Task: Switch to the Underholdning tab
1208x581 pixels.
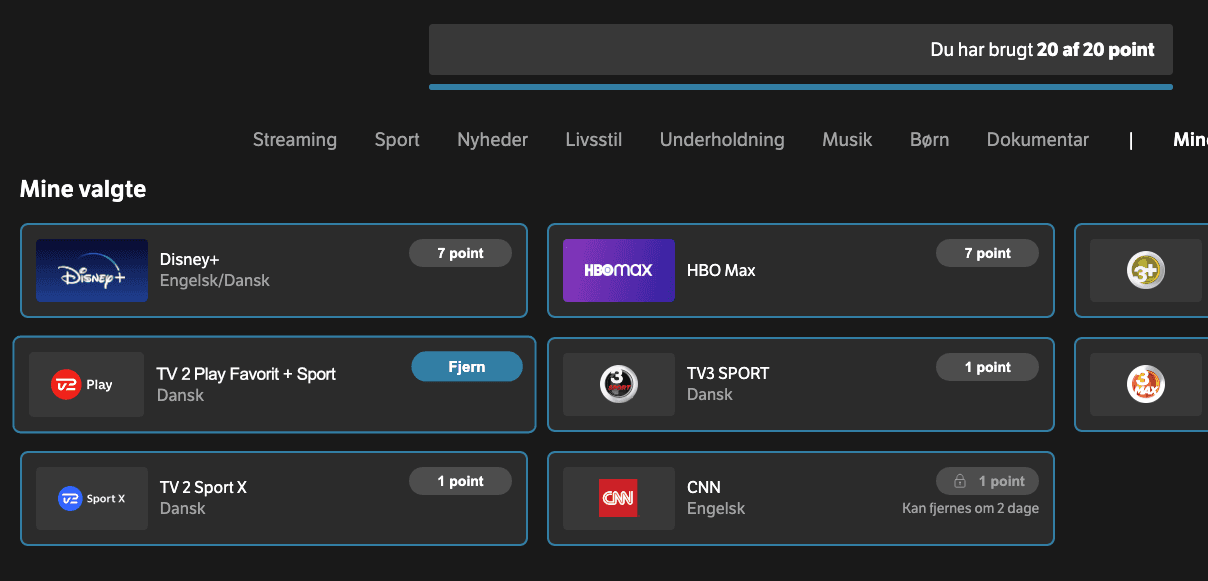Action: pyautogui.click(x=721, y=139)
